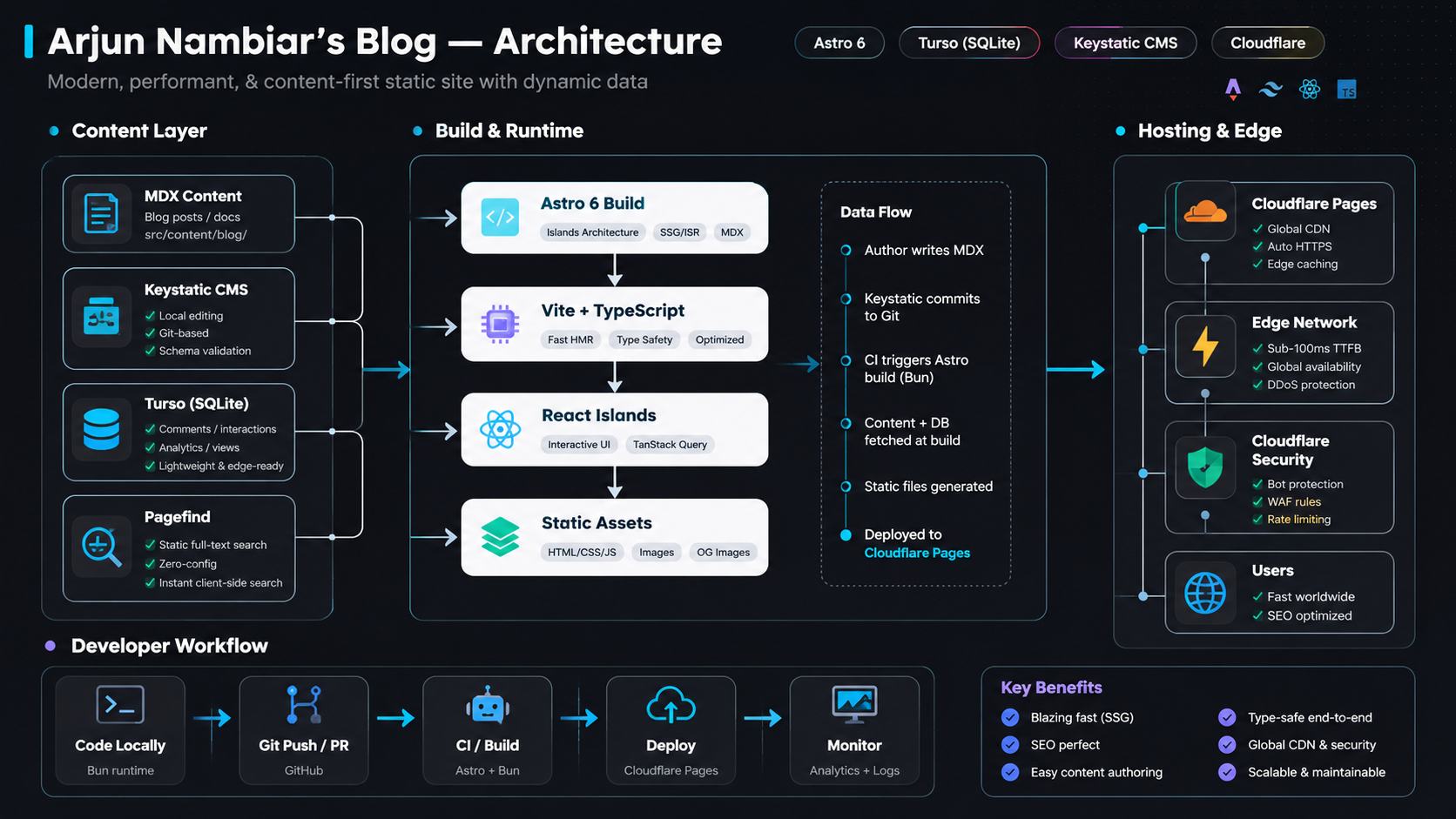Click the SSG/ISR tag
This screenshot has height=819, width=1456.
679,232
